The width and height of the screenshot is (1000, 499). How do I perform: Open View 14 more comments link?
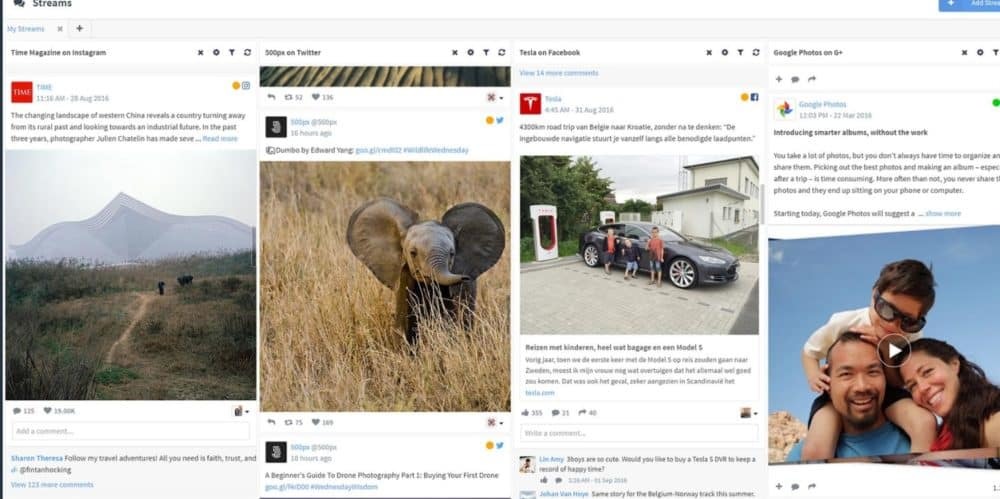(558, 73)
